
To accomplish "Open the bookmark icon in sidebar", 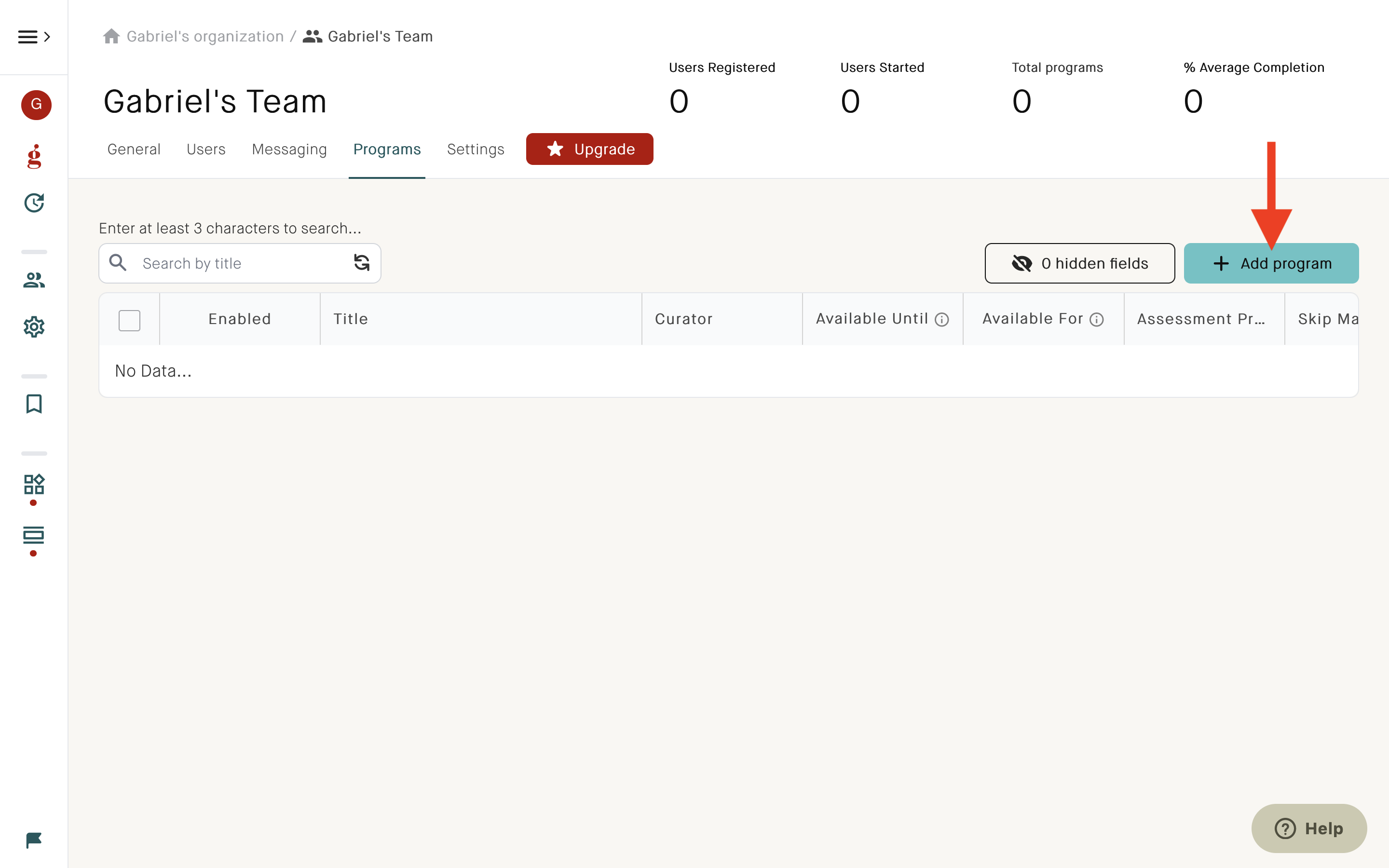I will click(x=34, y=404).
